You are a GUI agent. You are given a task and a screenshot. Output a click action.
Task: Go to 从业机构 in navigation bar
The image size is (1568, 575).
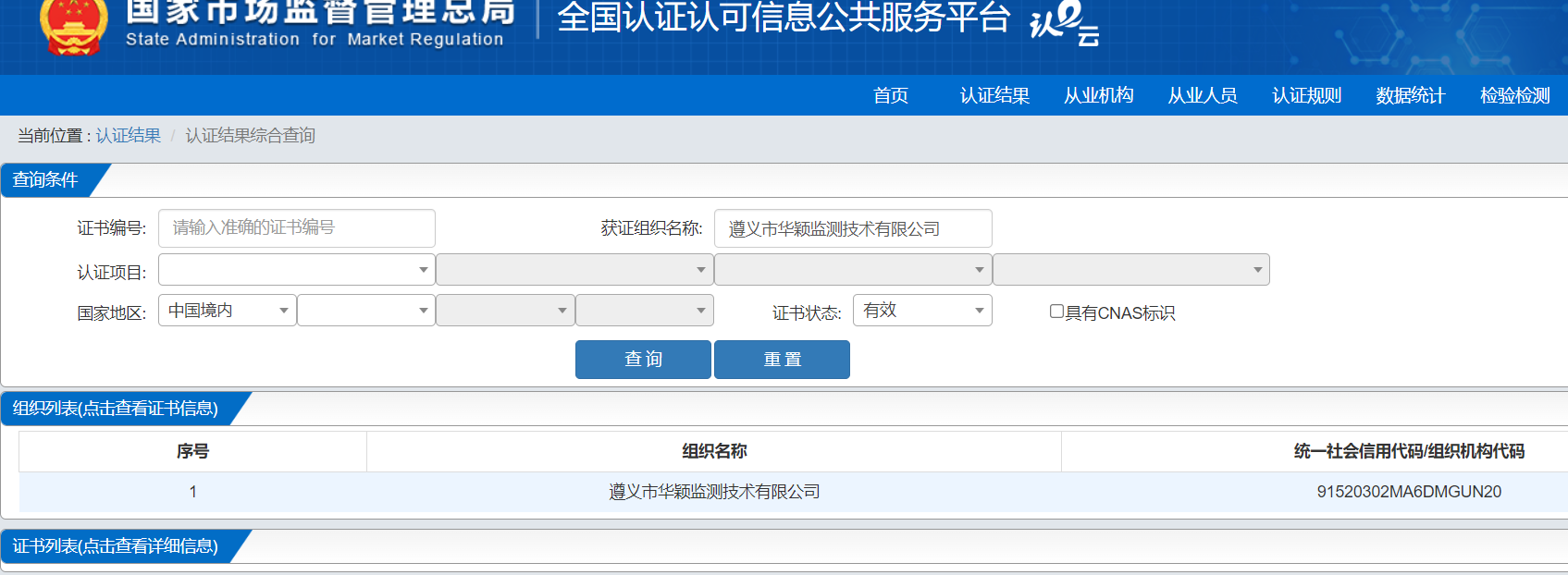[1098, 95]
